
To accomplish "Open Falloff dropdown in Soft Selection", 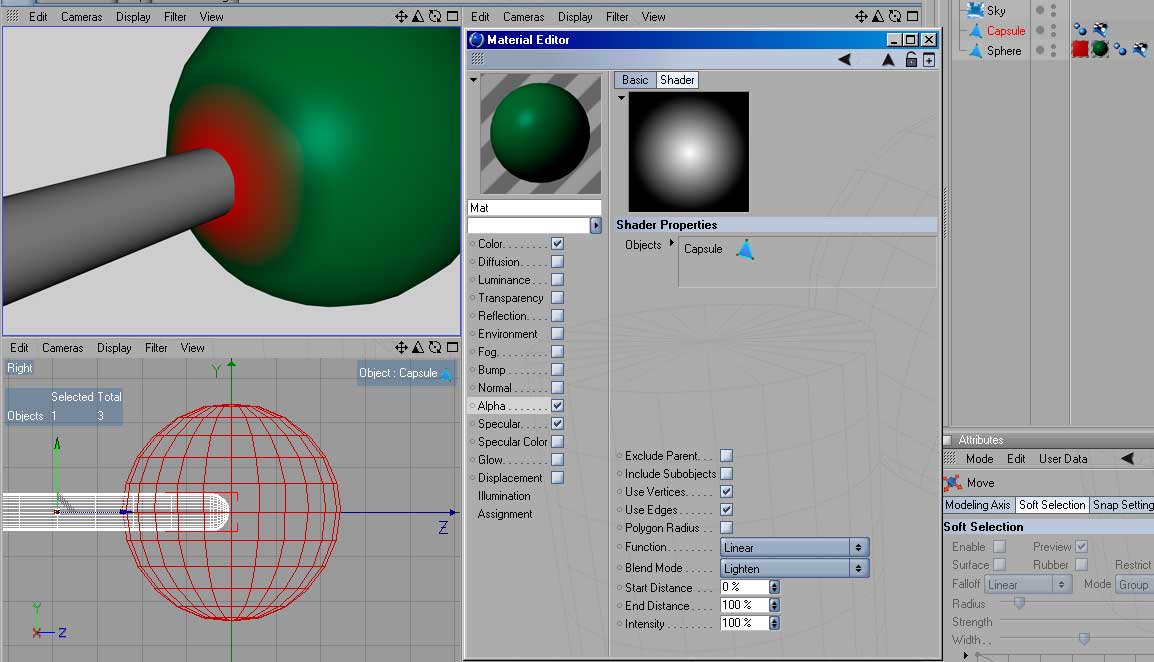I will (1026, 584).
